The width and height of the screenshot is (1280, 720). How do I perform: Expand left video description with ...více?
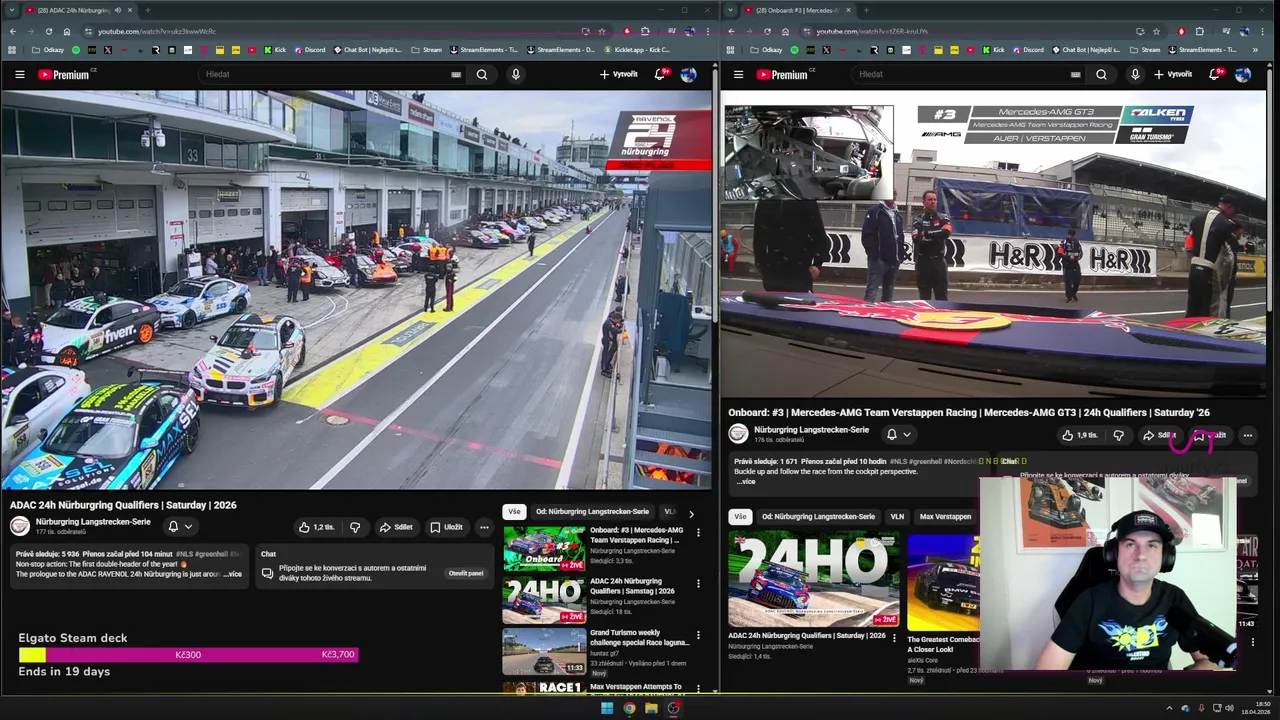pos(232,574)
